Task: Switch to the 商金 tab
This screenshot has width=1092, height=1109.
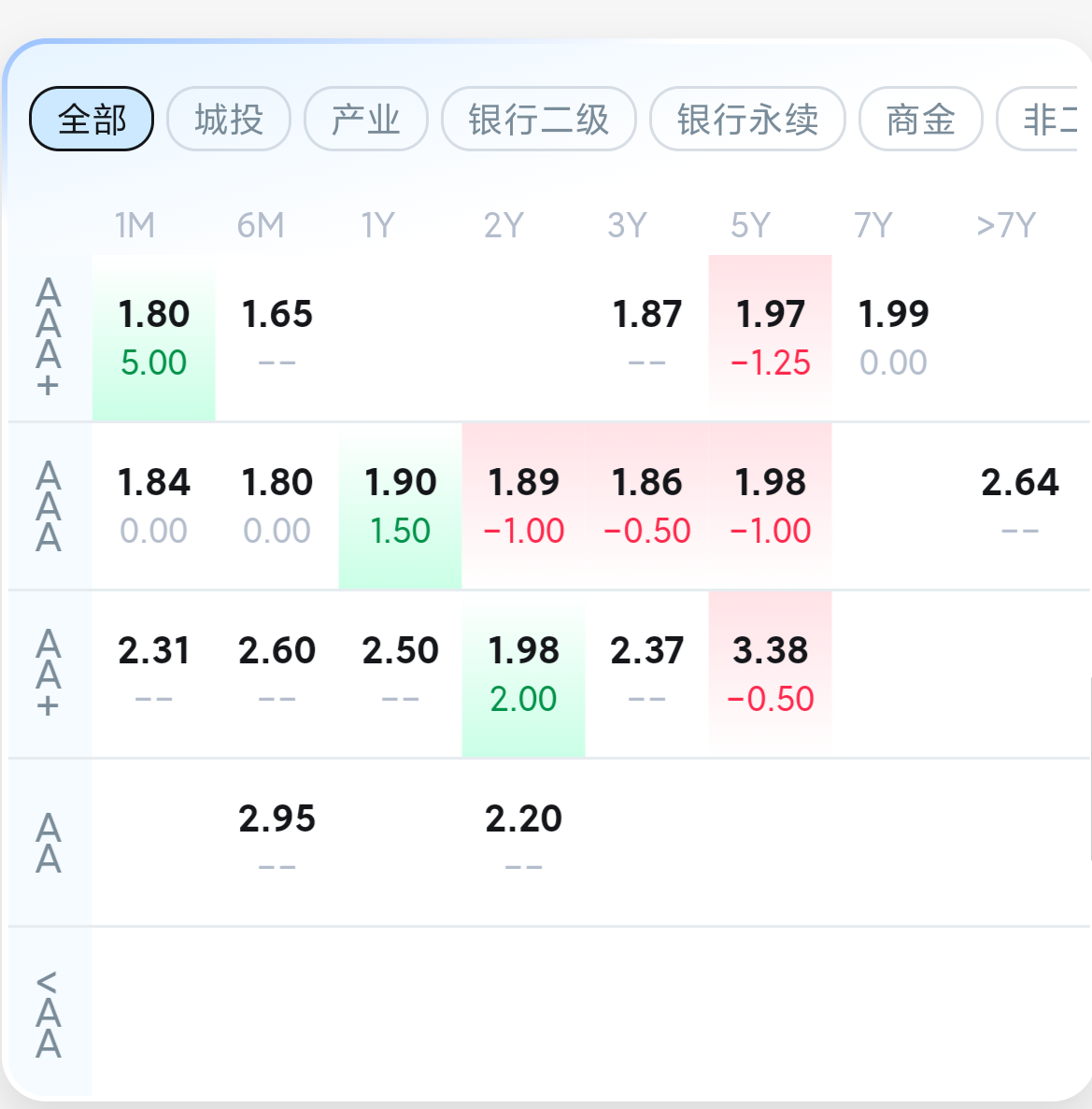Action: [x=920, y=119]
